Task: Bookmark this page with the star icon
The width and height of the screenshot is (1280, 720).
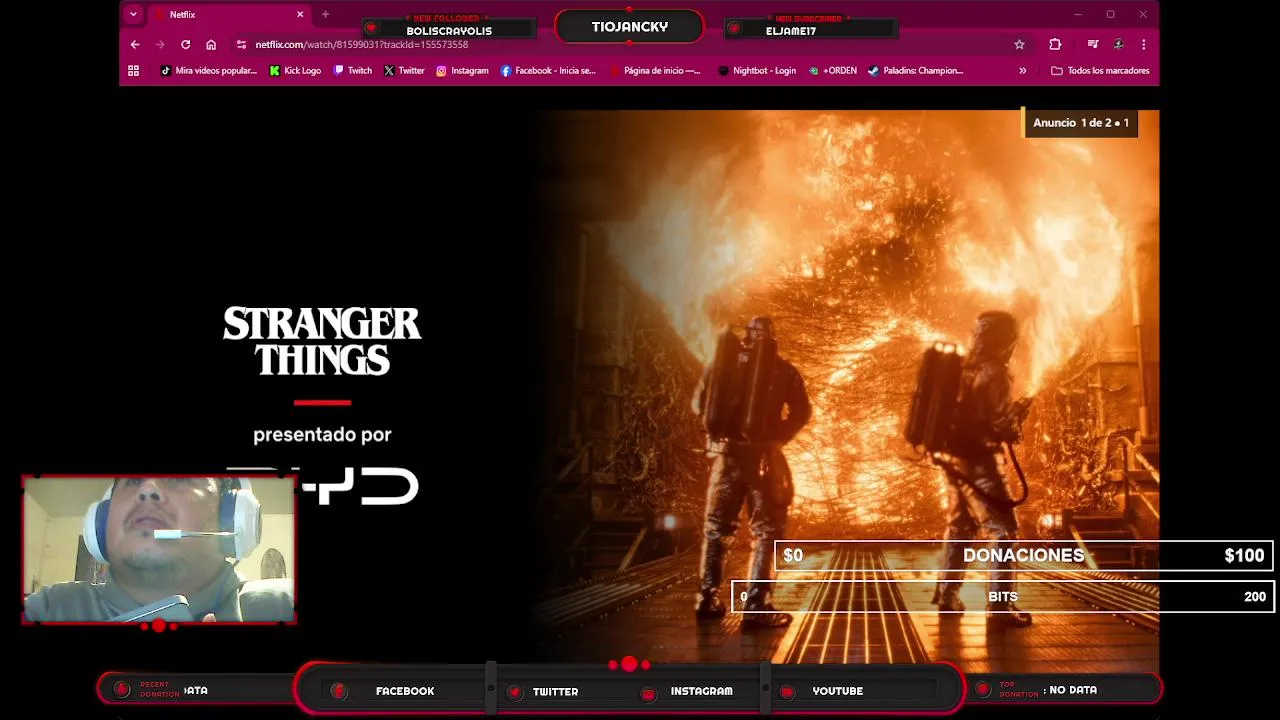Action: [1019, 44]
